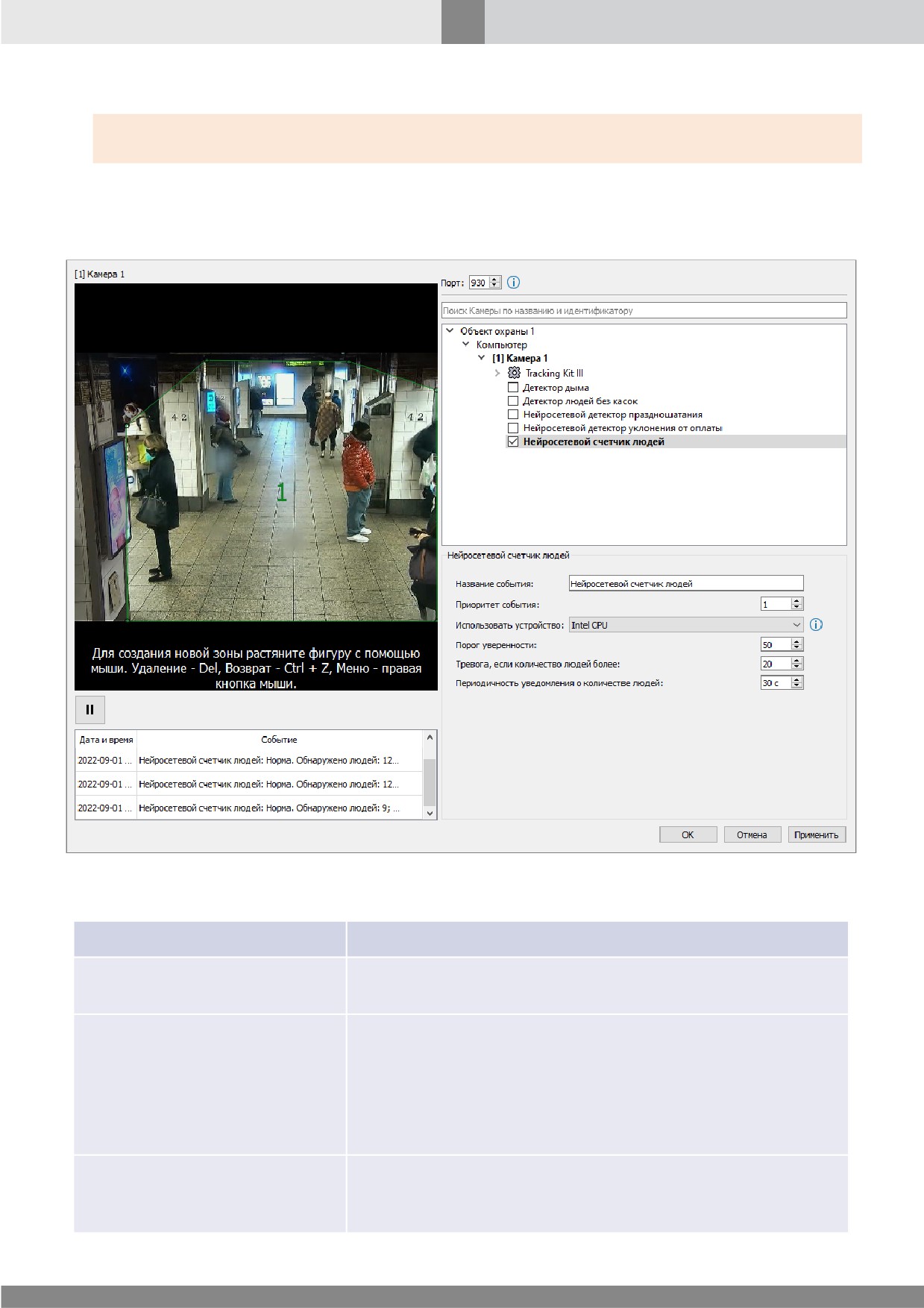Screen dimensions: 924x1308
Task: Toggle Нейросетевой детектор уклонения от оплаты checkbox
Action: 513,428
